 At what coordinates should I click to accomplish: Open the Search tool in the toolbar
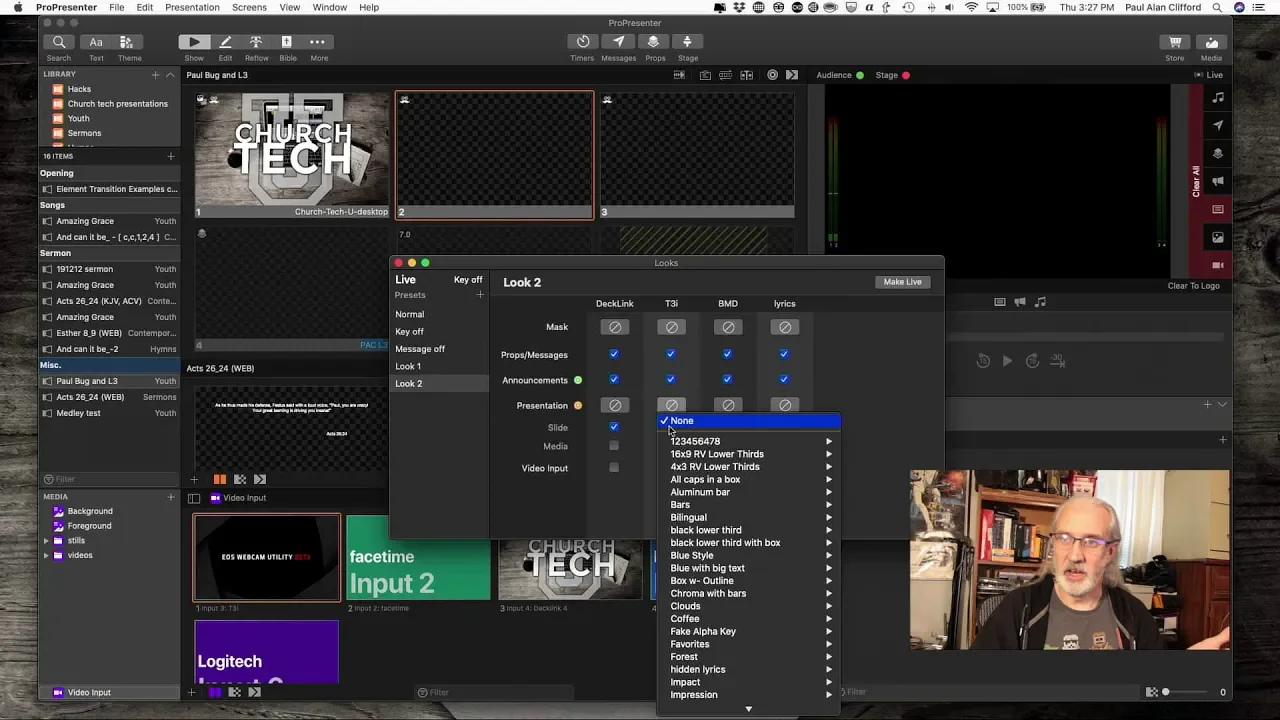click(59, 42)
